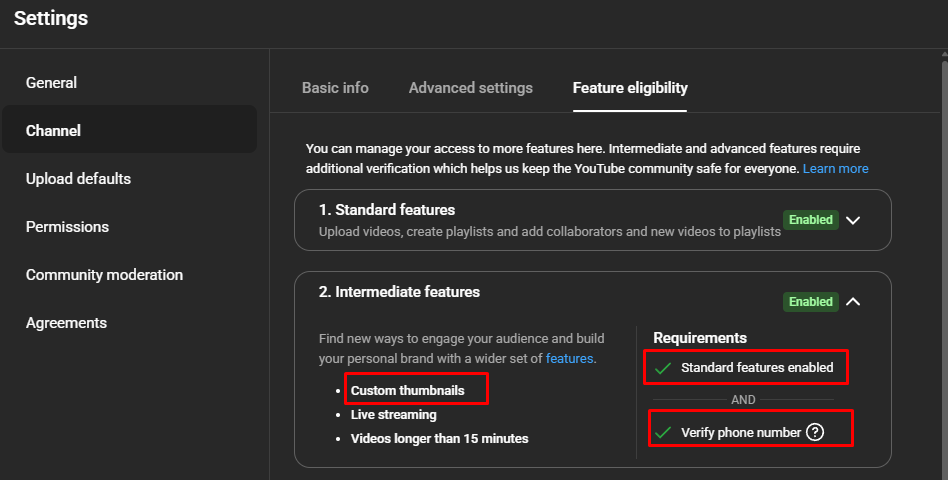This screenshot has width=948, height=480.
Task: Go to Permissions settings
Action: [x=67, y=227]
